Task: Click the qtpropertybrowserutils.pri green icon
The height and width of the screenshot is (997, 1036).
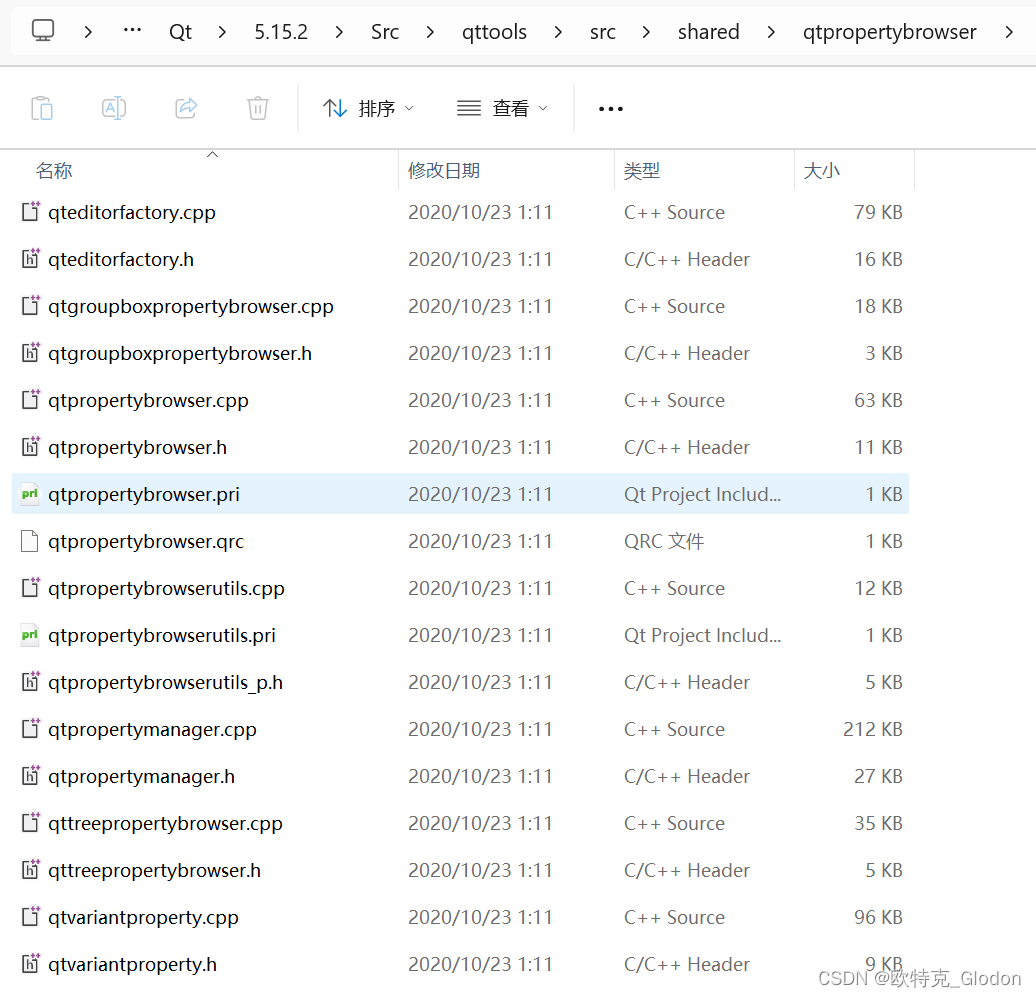Action: click(29, 635)
